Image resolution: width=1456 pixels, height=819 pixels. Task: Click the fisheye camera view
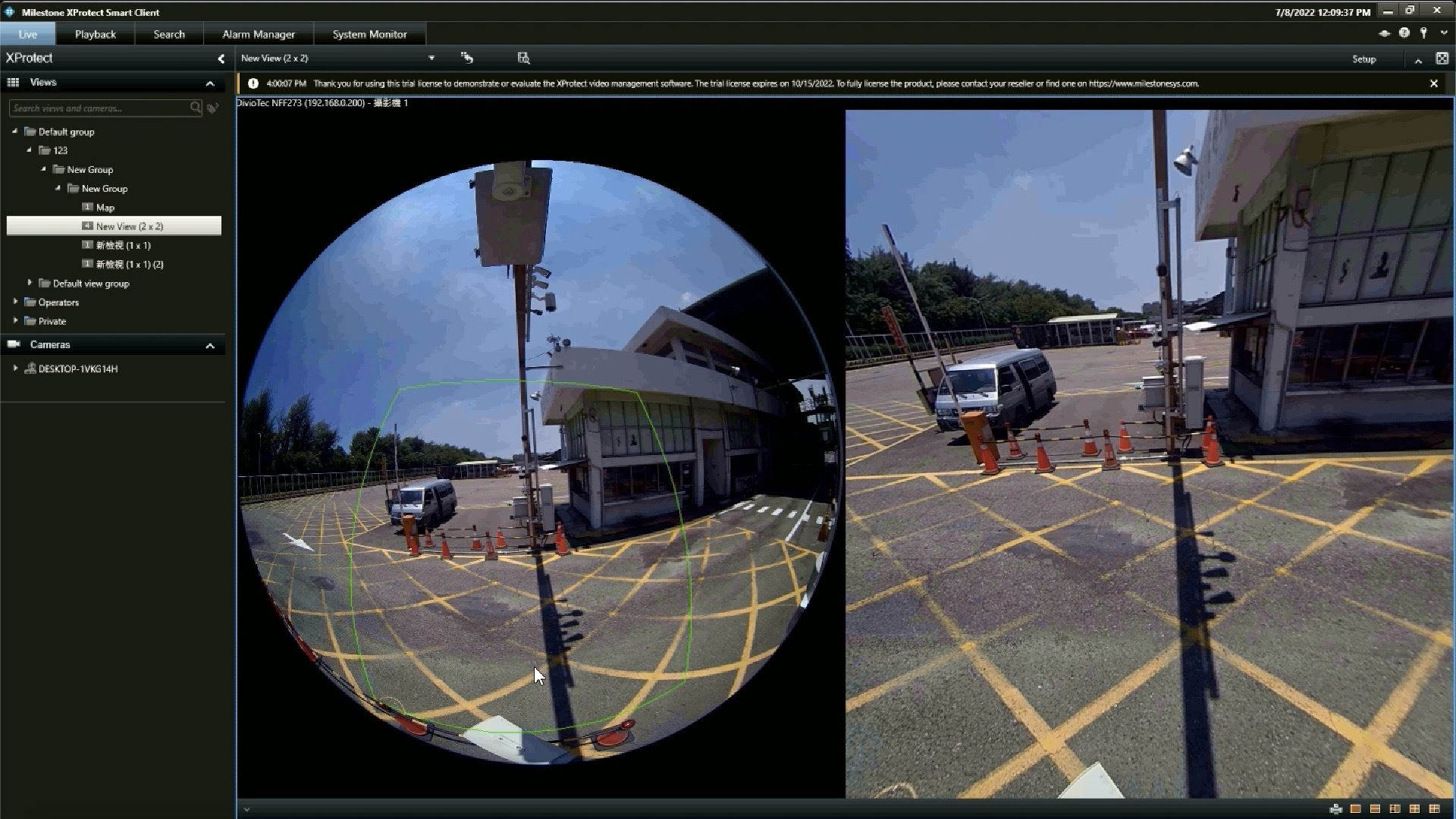[540, 461]
